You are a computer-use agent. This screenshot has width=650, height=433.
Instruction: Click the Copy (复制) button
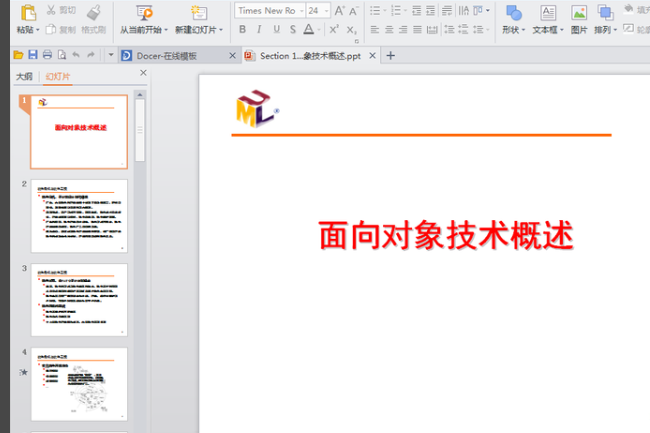[61, 29]
